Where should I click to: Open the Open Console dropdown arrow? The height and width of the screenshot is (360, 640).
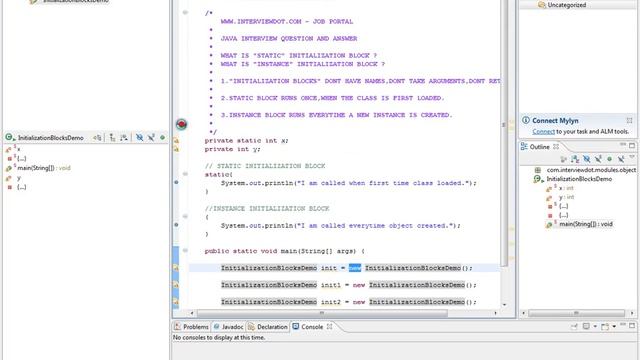click(614, 327)
